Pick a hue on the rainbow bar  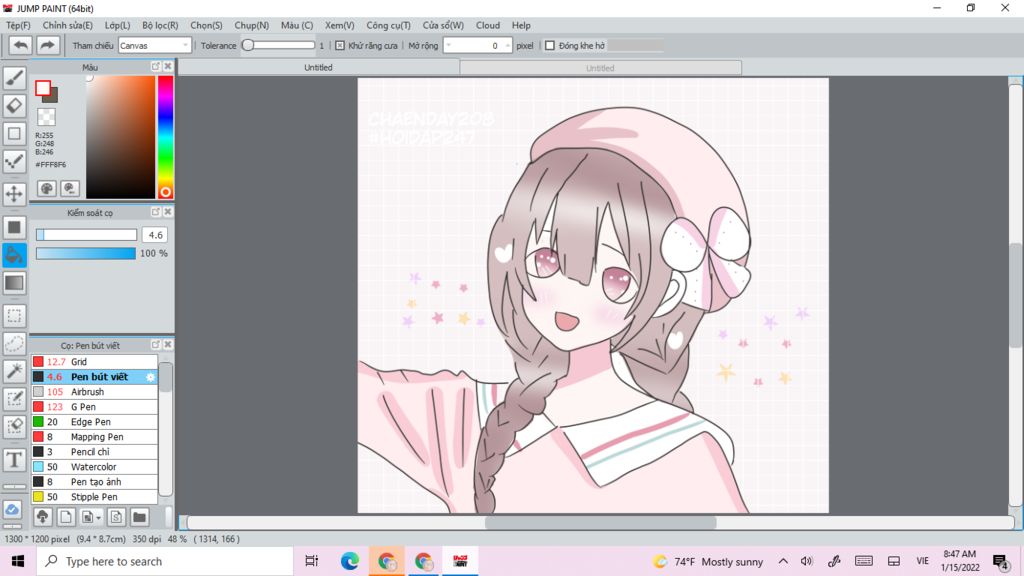tap(165, 136)
